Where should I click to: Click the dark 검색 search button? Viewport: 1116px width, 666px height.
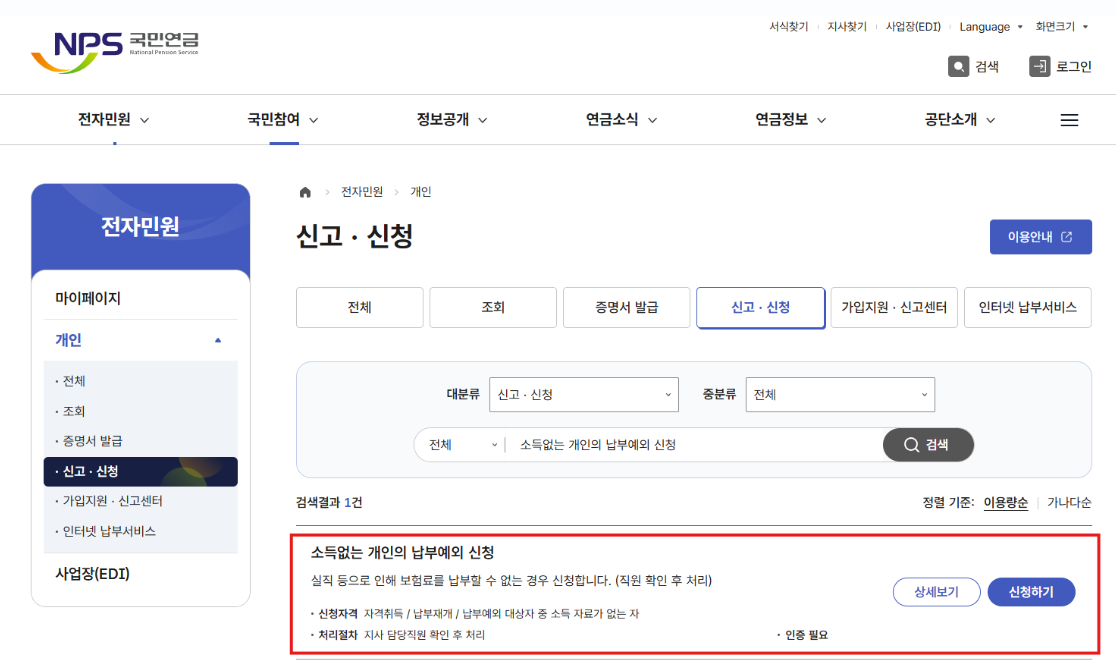[x=927, y=445]
